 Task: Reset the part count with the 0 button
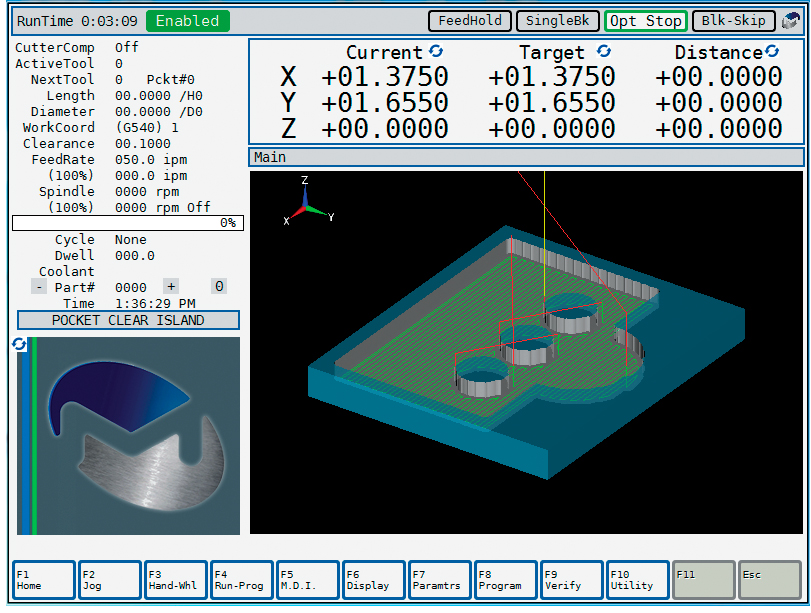point(218,287)
